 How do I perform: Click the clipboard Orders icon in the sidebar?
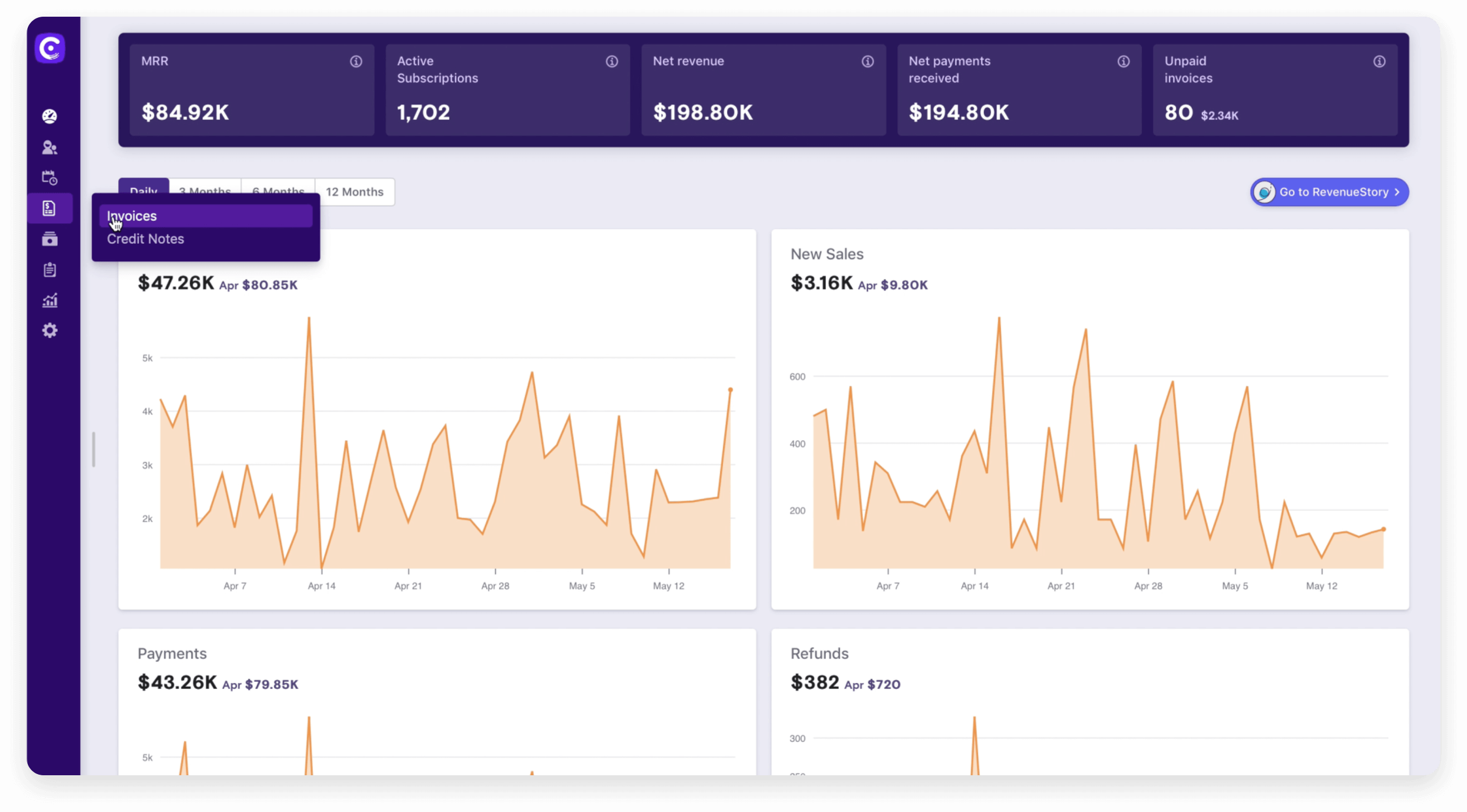(50, 270)
